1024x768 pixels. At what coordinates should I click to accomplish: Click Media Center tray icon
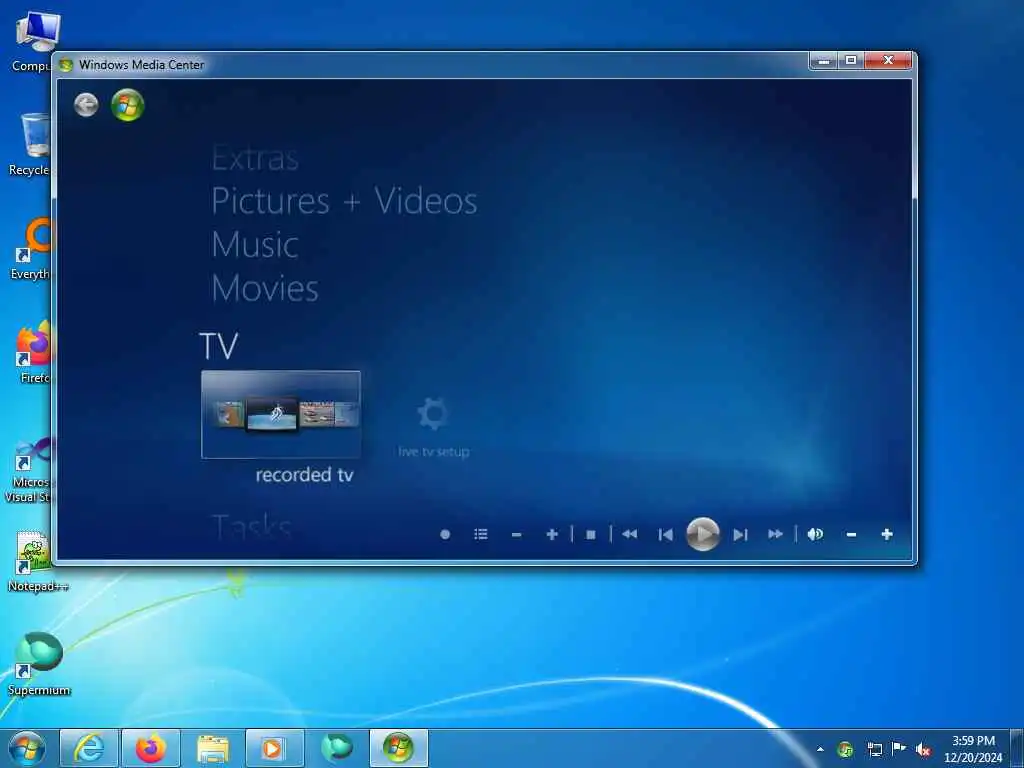pyautogui.click(x=845, y=749)
